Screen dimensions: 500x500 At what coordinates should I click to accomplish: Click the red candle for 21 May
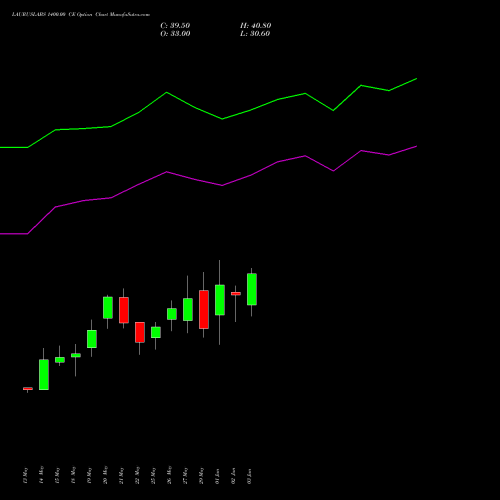point(124,310)
